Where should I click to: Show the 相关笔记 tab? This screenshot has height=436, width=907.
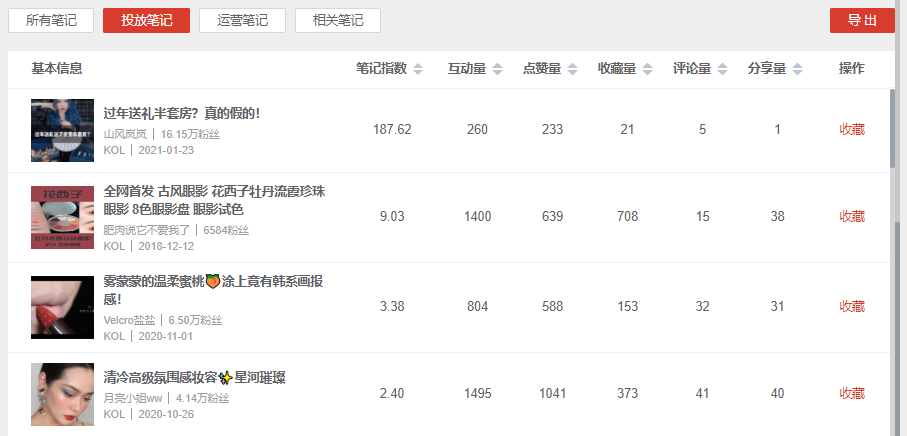[x=338, y=20]
